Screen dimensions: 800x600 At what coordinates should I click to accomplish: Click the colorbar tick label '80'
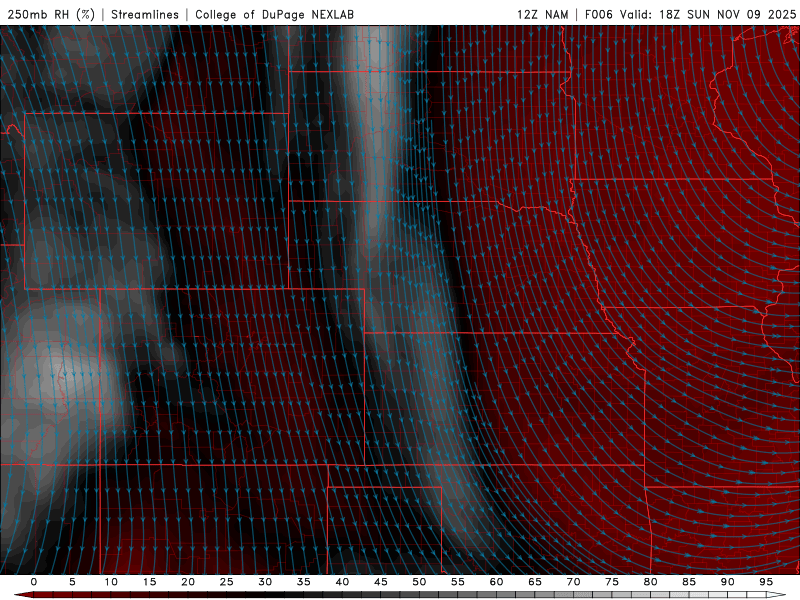point(650,582)
